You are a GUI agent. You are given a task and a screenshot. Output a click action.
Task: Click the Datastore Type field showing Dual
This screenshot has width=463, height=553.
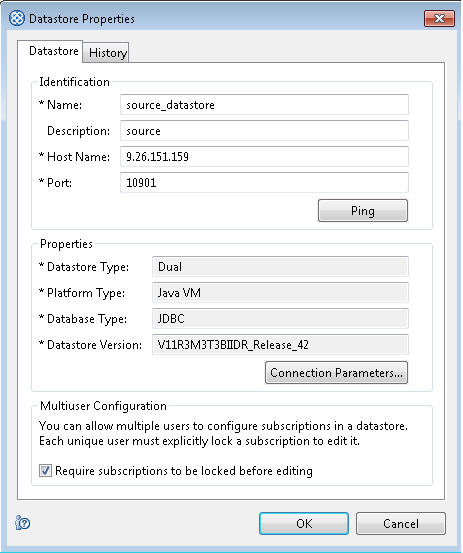(x=280, y=267)
